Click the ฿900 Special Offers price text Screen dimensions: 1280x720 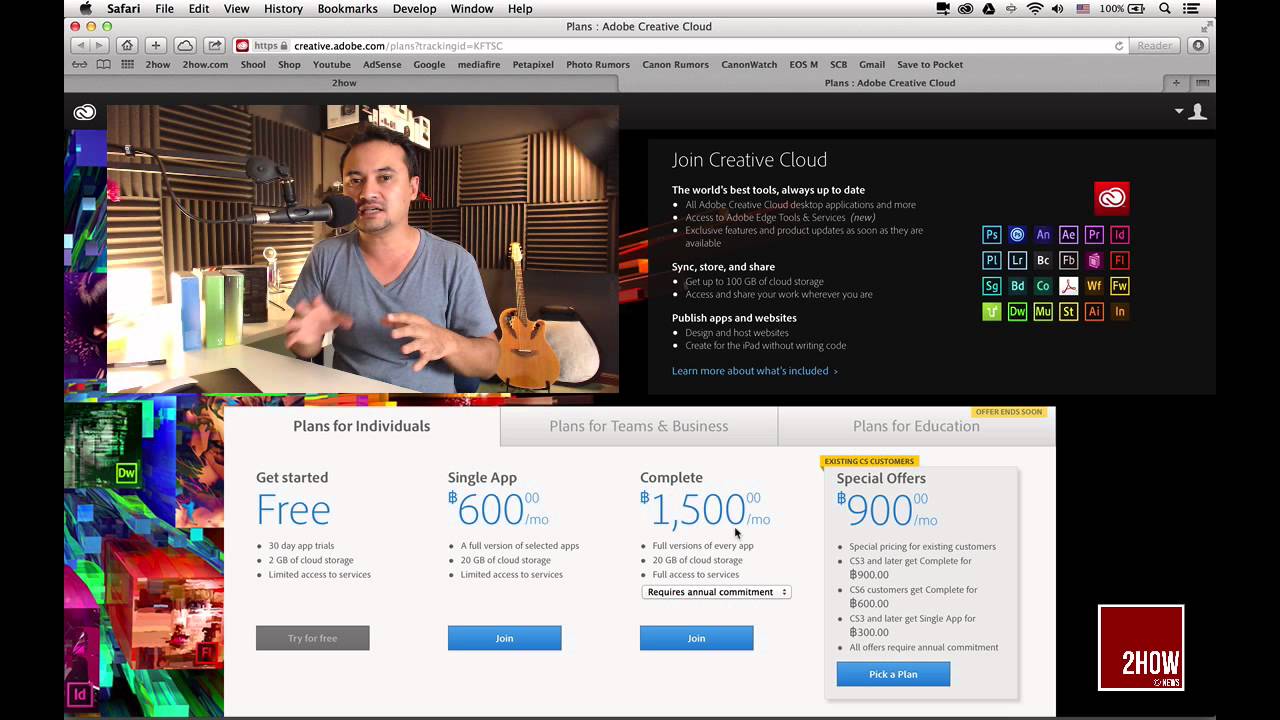point(887,509)
